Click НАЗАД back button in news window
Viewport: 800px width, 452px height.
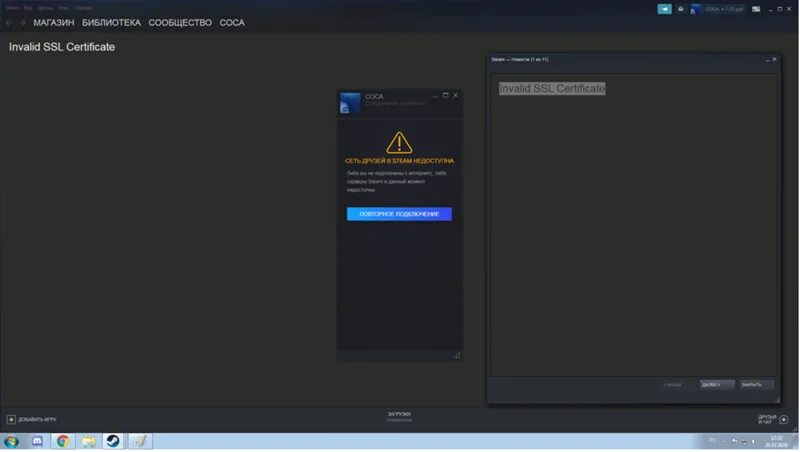pyautogui.click(x=672, y=385)
